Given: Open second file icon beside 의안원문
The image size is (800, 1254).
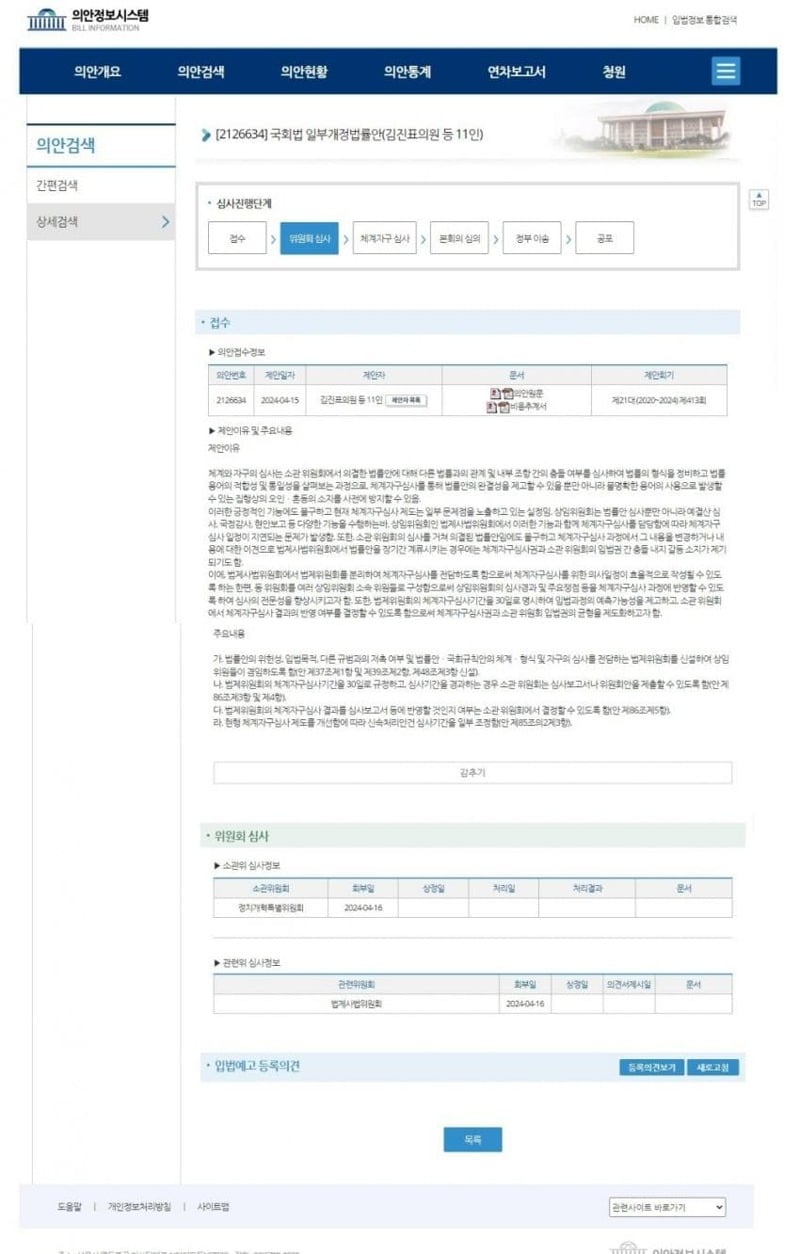Looking at the screenshot, I should coord(507,392).
